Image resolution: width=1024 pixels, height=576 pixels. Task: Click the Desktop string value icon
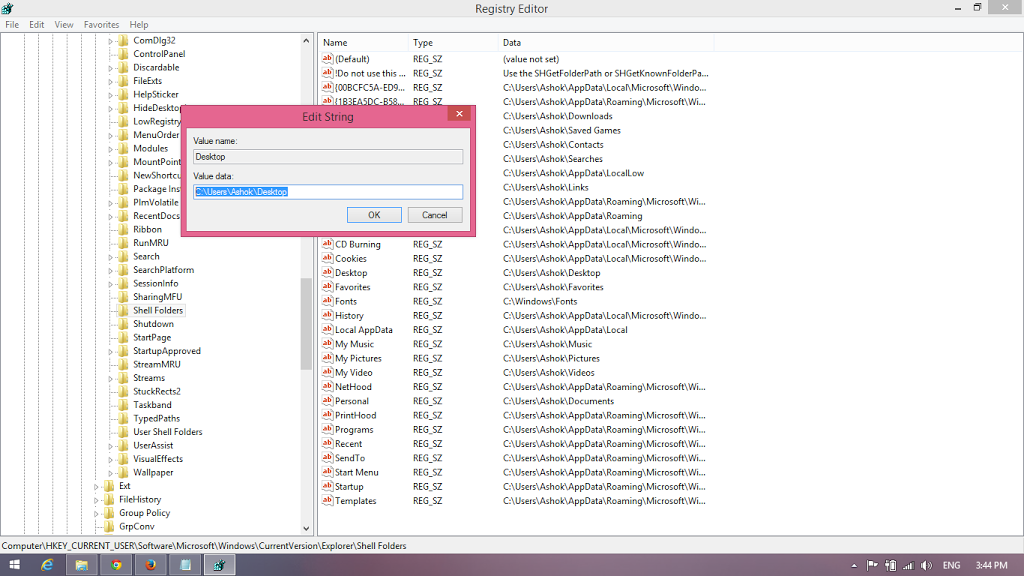[x=327, y=273]
